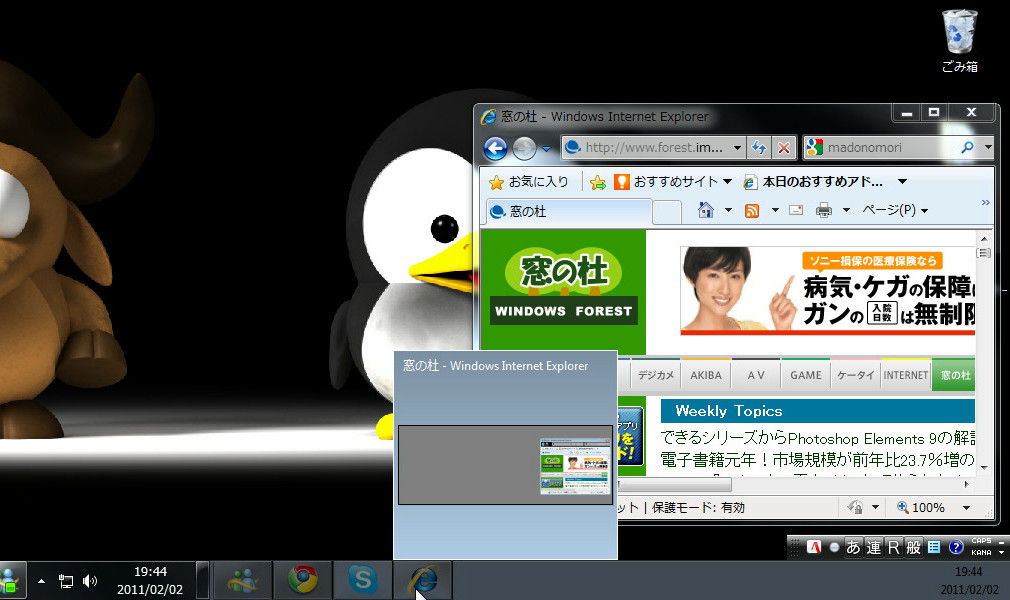1010x600 pixels.
Task: Open a new blank IE tab
Action: point(667,212)
